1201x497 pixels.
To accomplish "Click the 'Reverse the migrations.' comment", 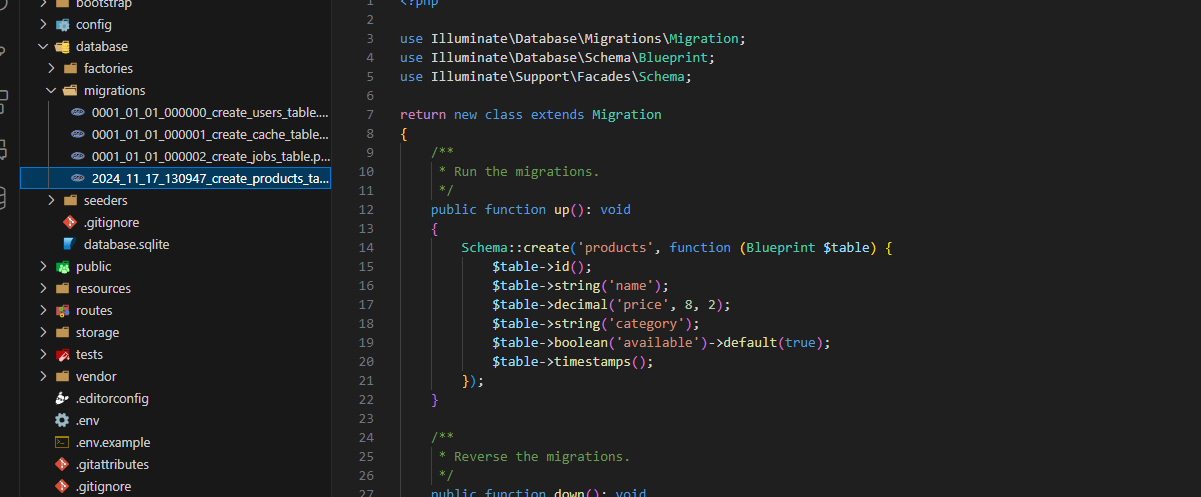I will click(542, 456).
